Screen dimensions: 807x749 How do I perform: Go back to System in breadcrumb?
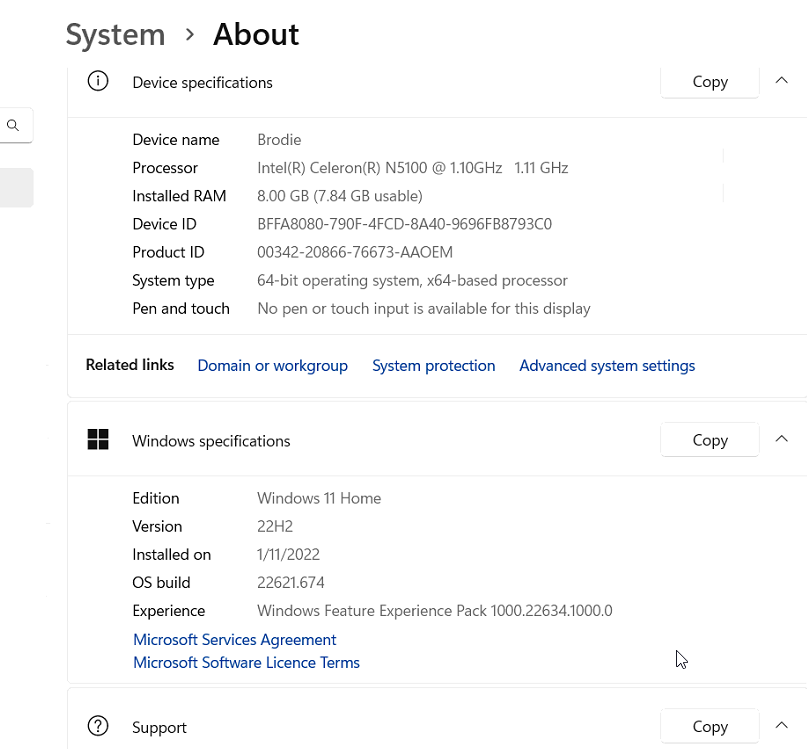tap(115, 35)
